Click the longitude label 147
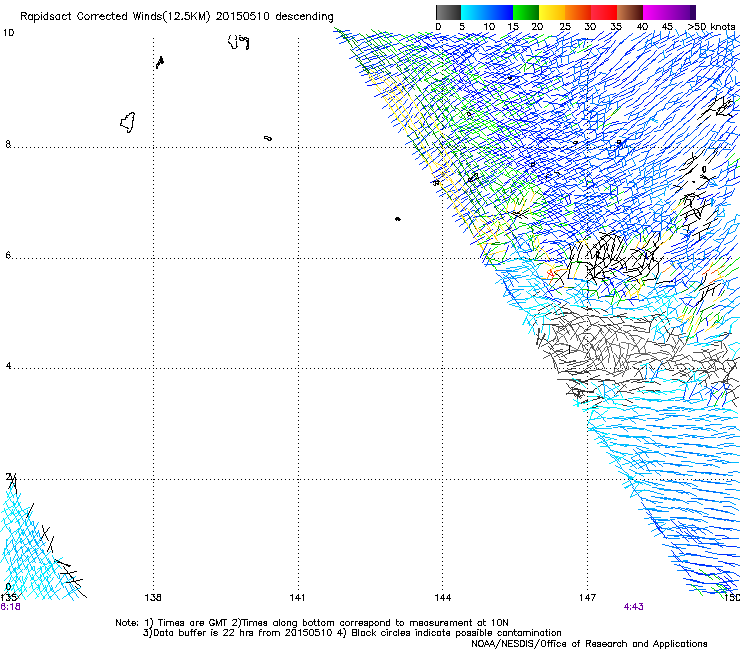 pyautogui.click(x=587, y=597)
